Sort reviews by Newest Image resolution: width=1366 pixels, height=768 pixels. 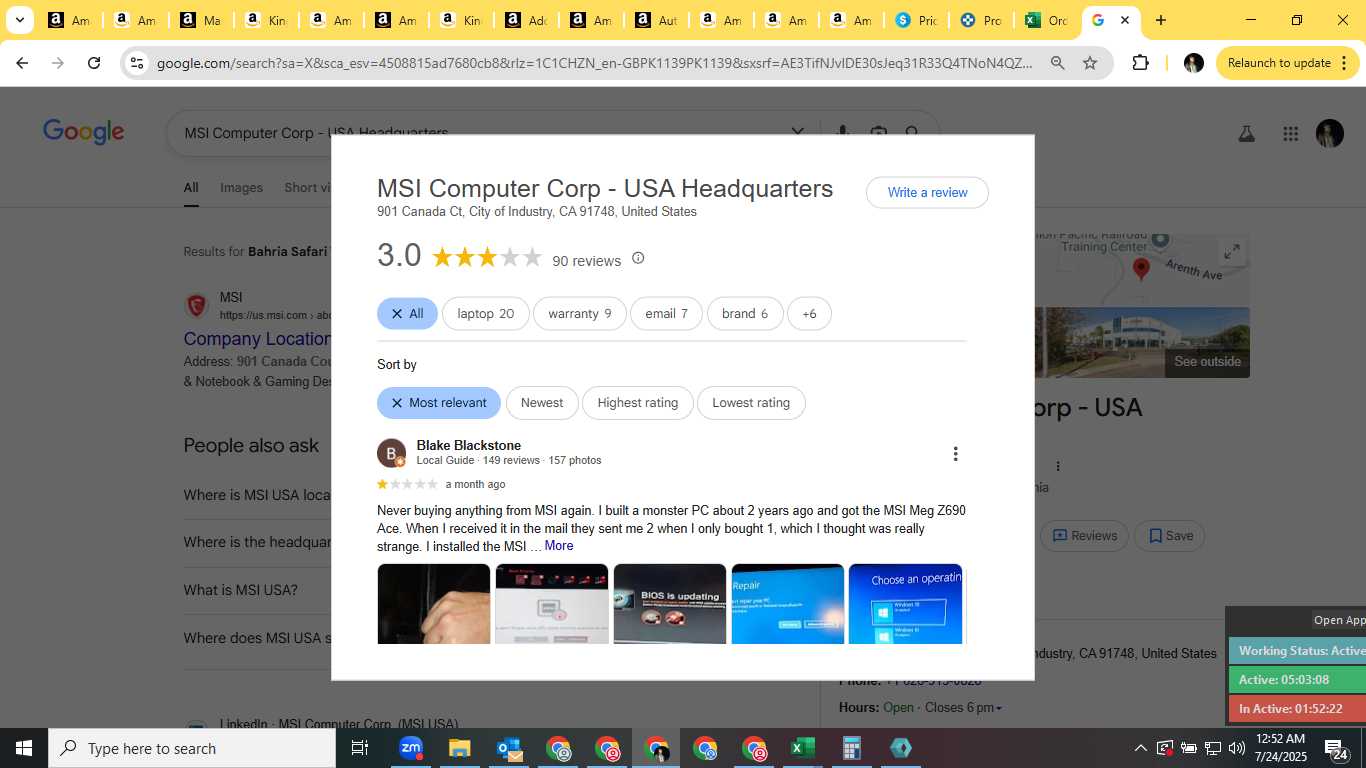click(542, 402)
